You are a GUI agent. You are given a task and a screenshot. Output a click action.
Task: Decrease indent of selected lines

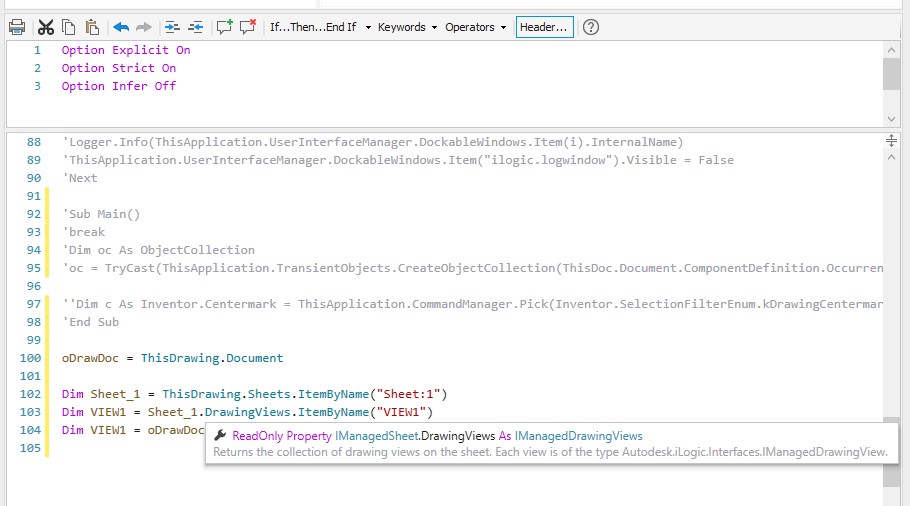196,27
